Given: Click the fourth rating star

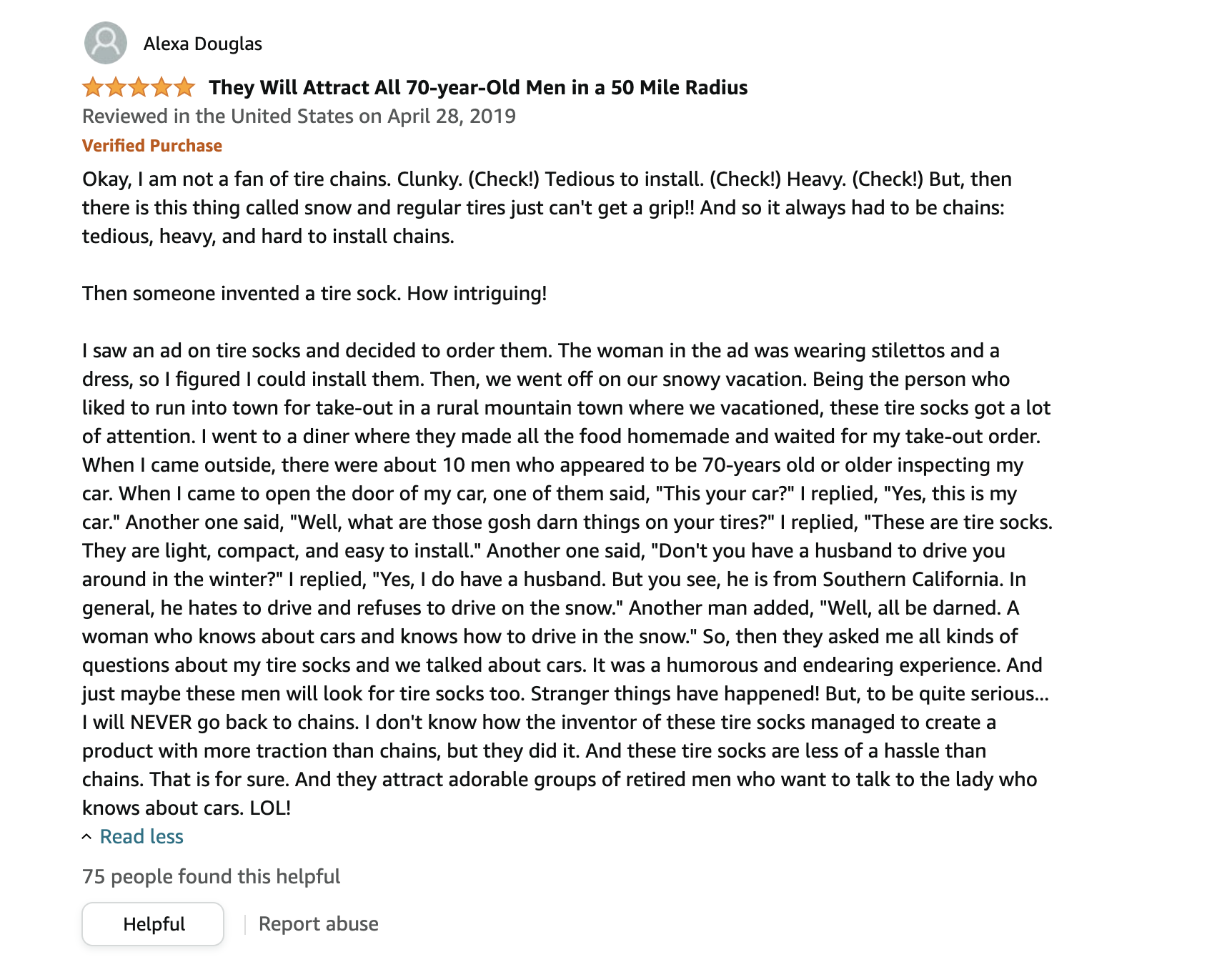Looking at the screenshot, I should pyautogui.click(x=162, y=88).
